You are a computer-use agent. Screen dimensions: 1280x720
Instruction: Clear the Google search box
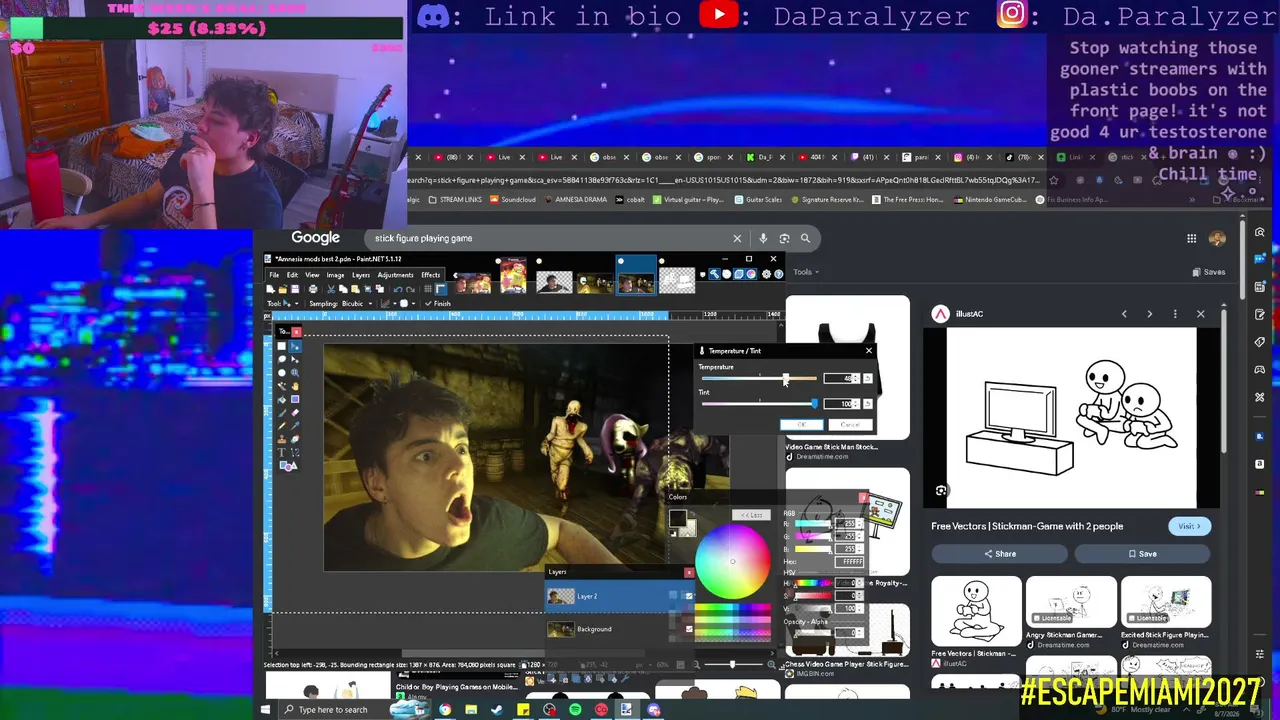click(737, 238)
